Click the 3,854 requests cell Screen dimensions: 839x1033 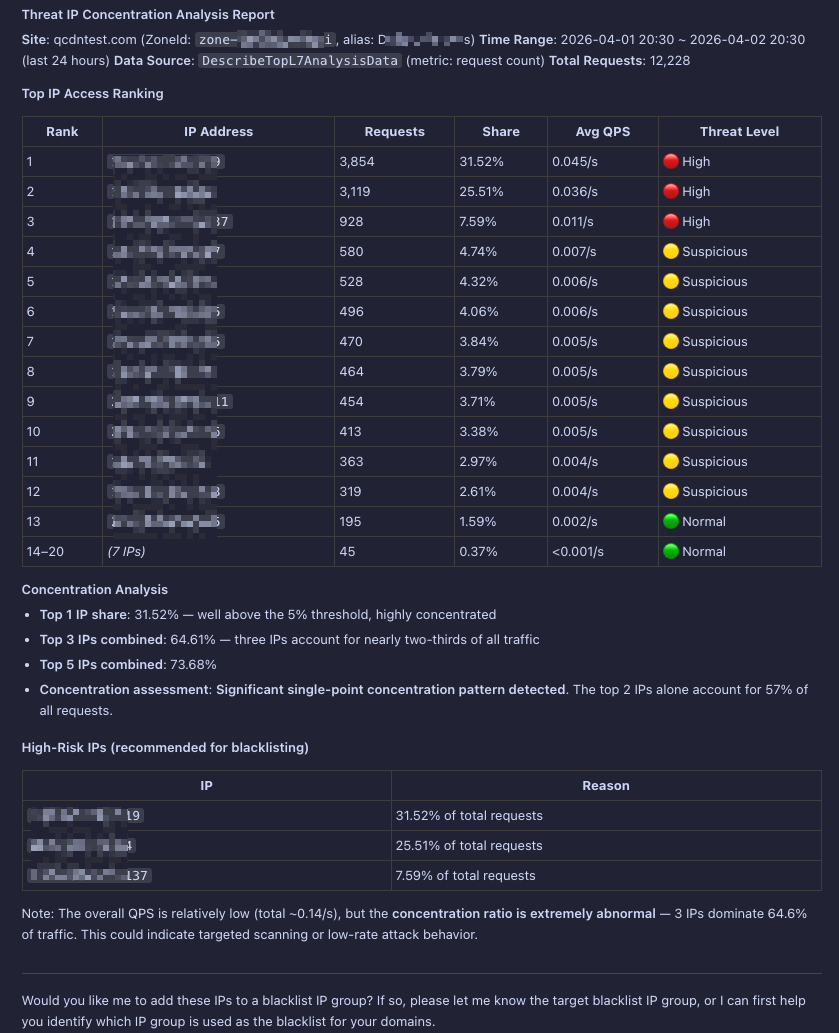tap(357, 161)
